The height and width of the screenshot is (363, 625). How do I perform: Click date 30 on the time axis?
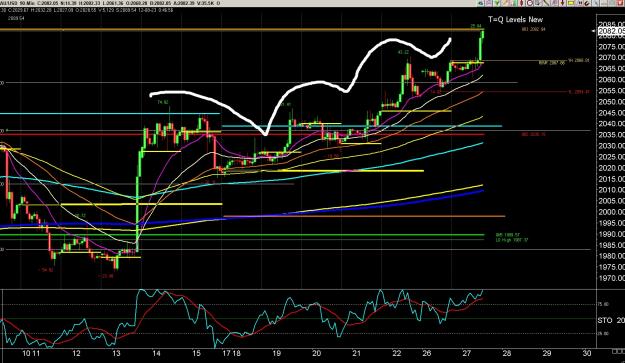[587, 353]
